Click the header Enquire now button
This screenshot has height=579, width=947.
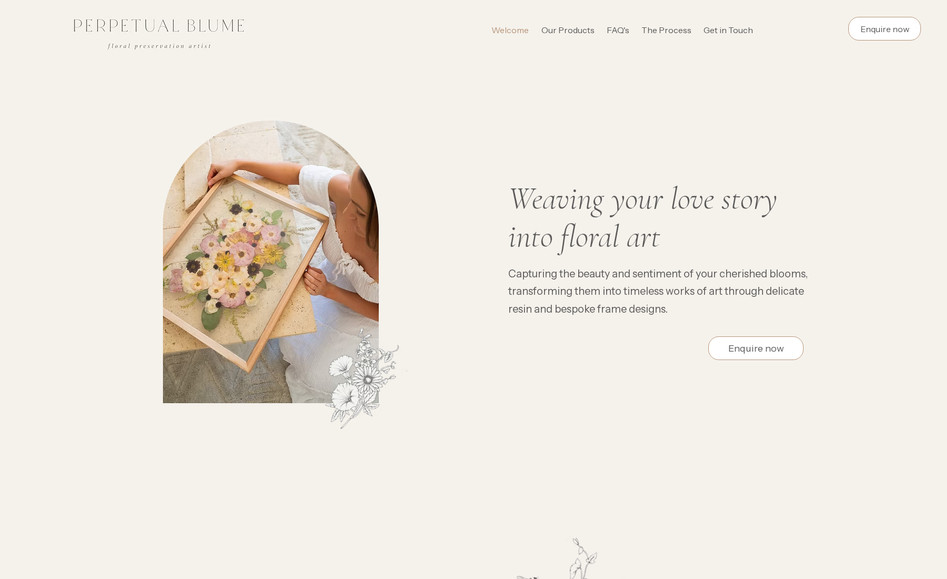tap(884, 29)
